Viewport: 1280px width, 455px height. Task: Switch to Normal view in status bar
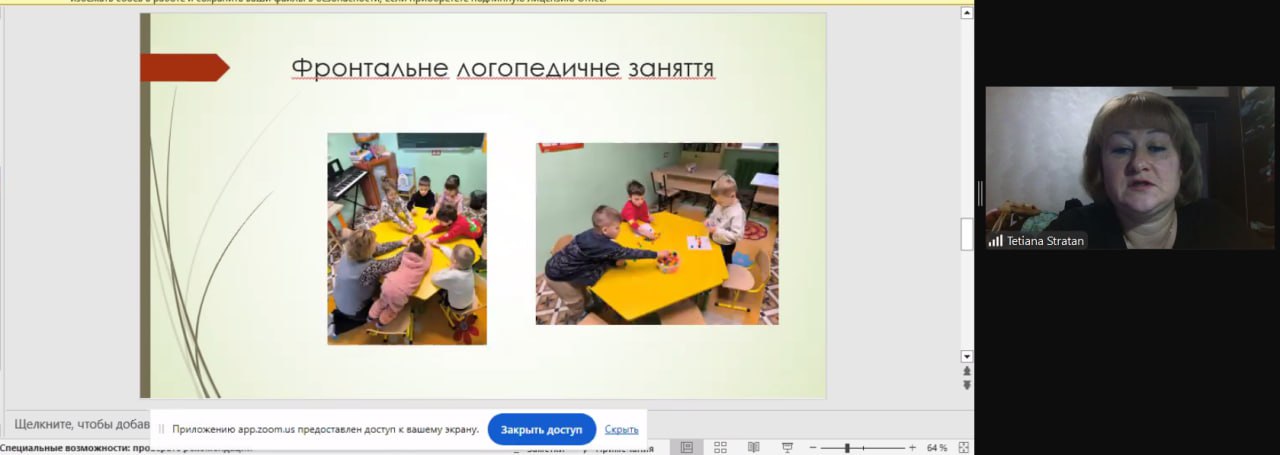686,447
